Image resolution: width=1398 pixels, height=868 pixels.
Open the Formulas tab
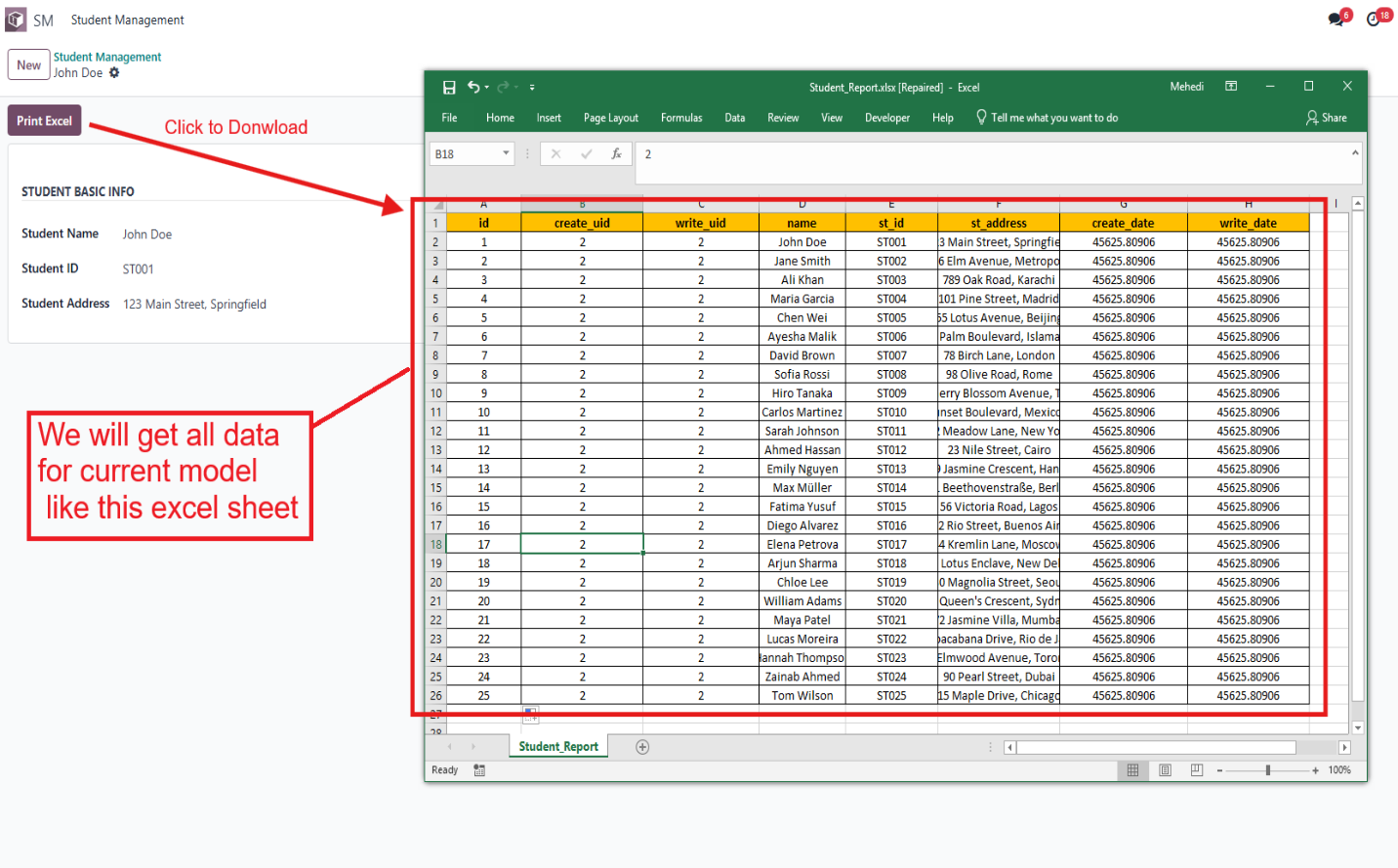681,117
